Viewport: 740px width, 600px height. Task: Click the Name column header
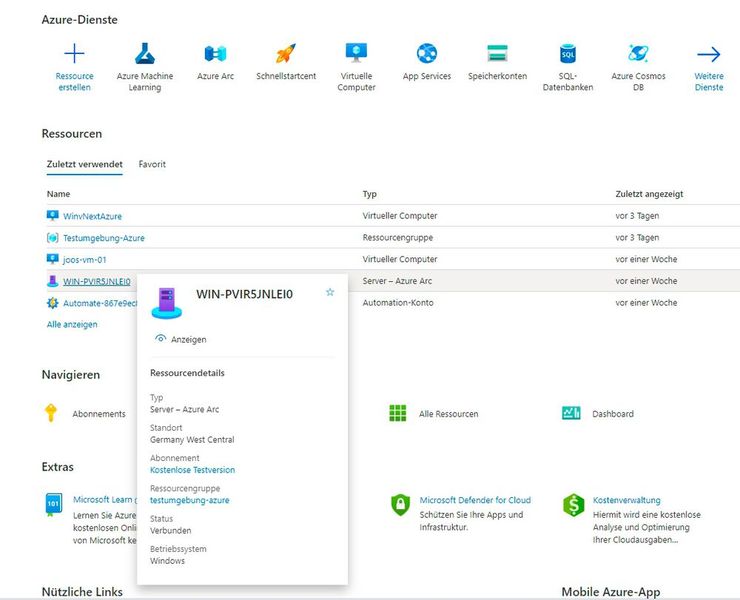point(59,194)
